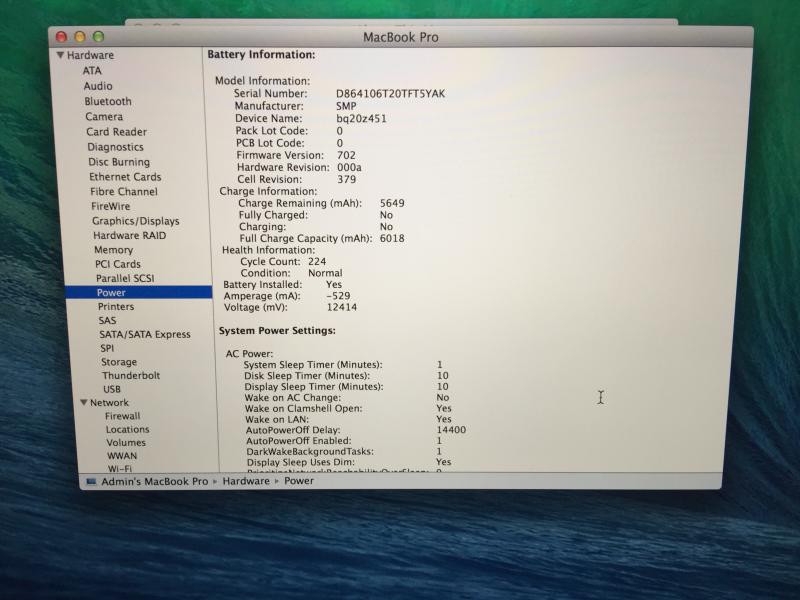Click Hardware in the bottom path bar

246,481
